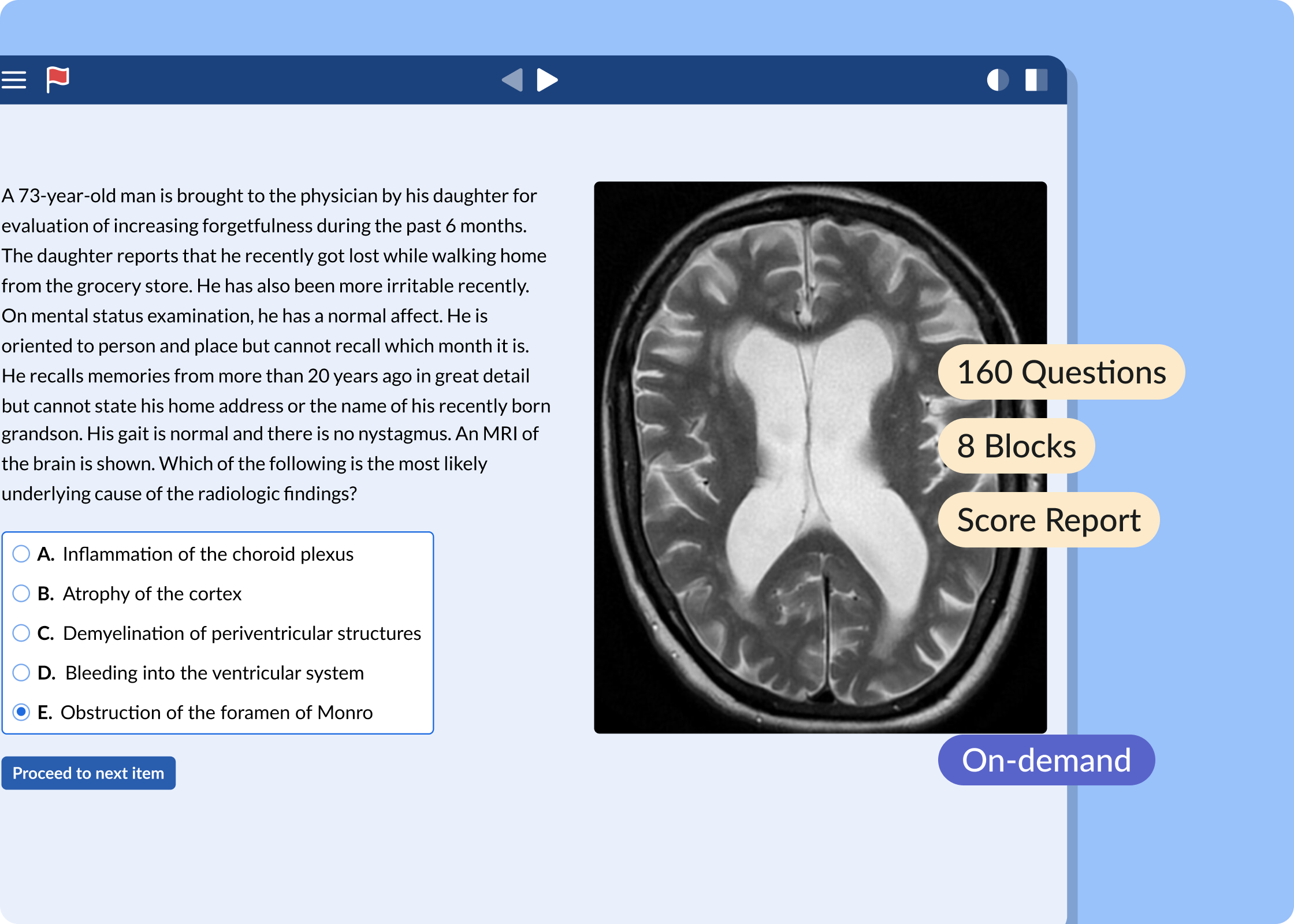Click the On-demand pill label
The width and height of the screenshot is (1294, 924).
tap(1046, 760)
